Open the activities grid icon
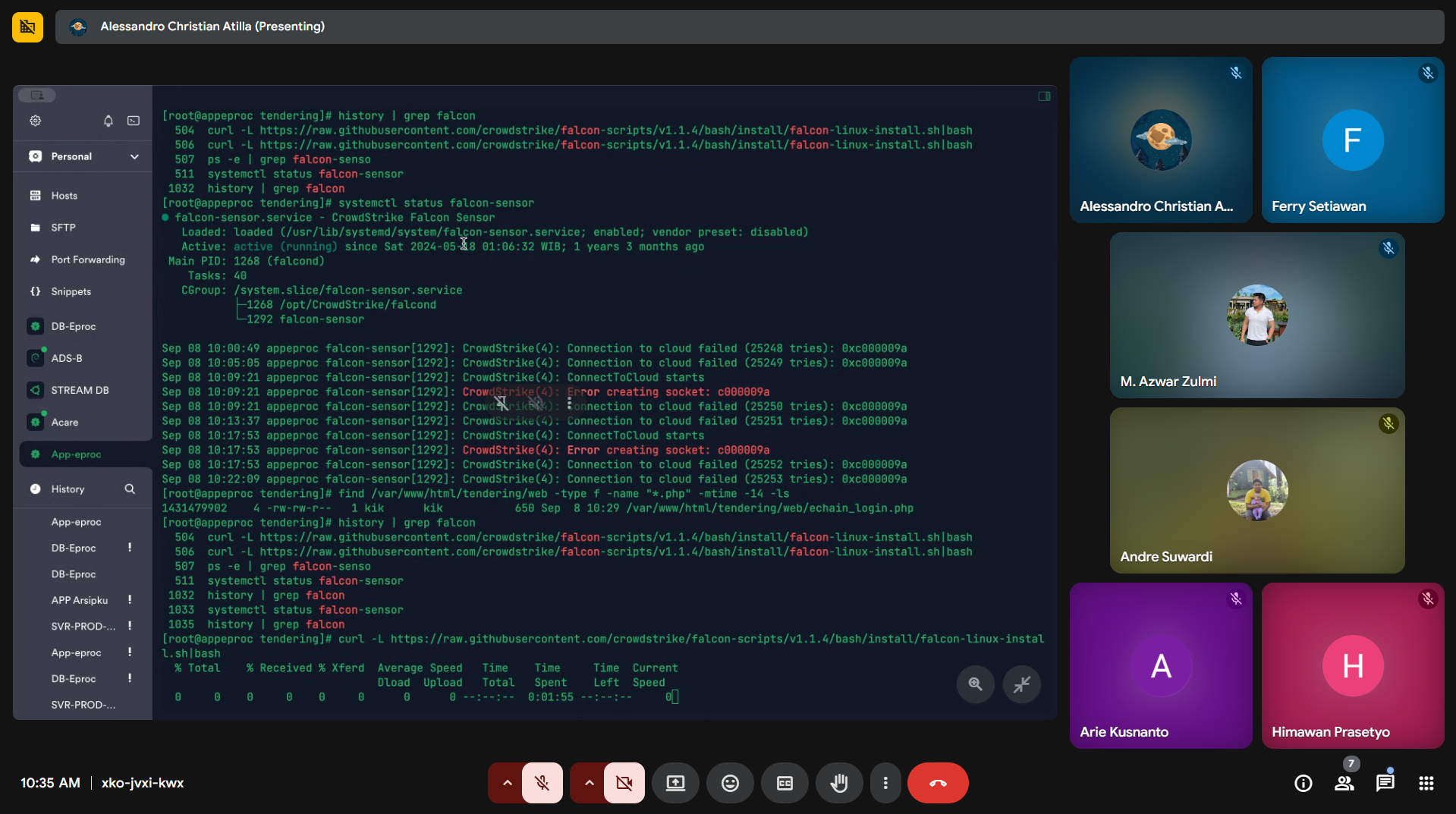This screenshot has height=814, width=1456. pyautogui.click(x=1426, y=783)
